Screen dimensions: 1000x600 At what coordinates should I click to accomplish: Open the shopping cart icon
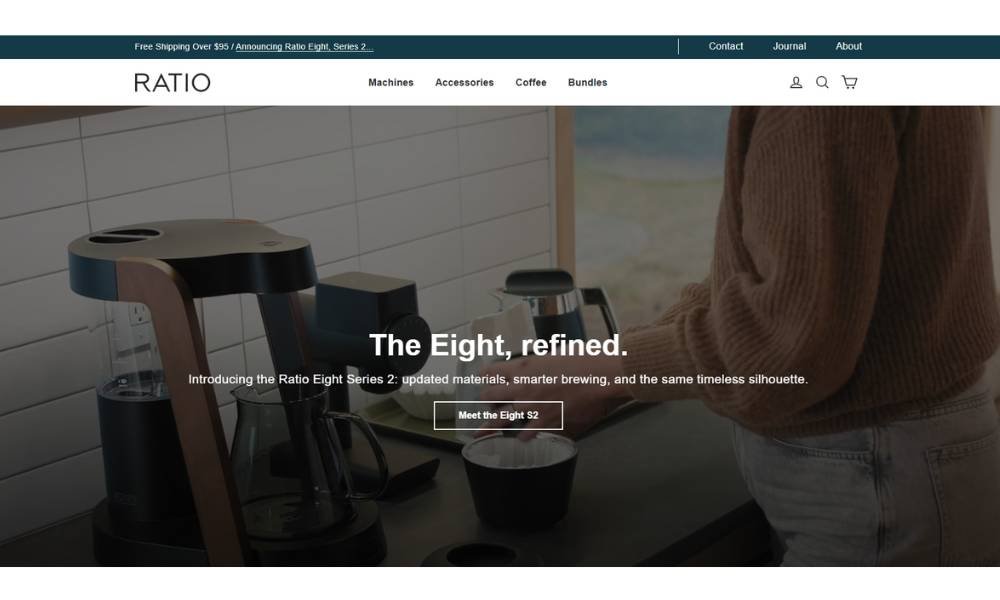[849, 82]
